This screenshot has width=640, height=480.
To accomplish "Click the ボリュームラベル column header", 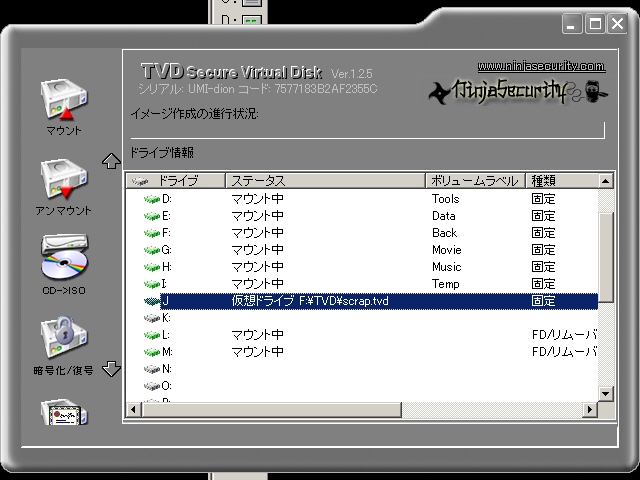I will point(474,181).
